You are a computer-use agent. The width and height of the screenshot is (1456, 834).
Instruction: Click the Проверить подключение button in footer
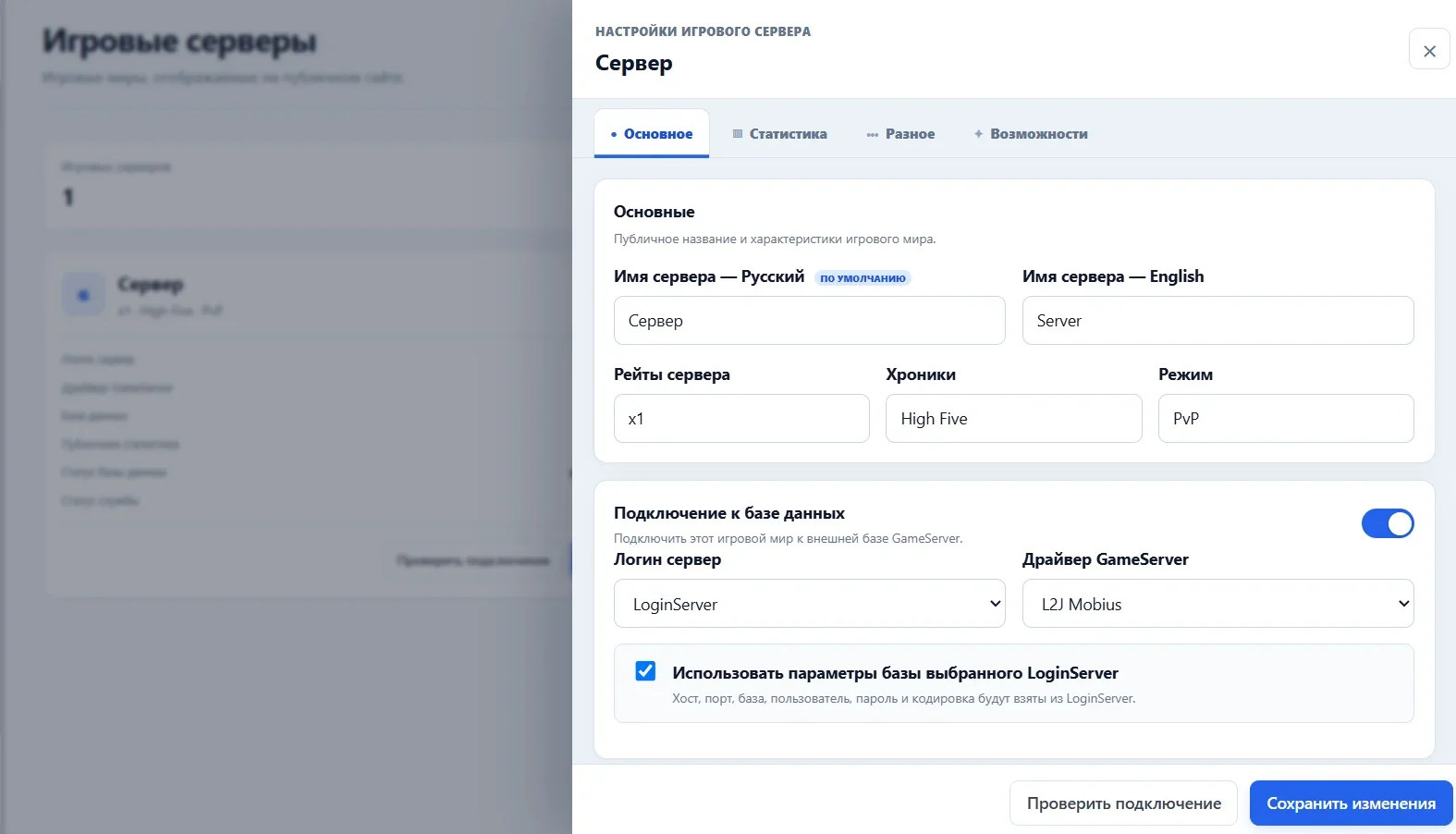(1123, 803)
